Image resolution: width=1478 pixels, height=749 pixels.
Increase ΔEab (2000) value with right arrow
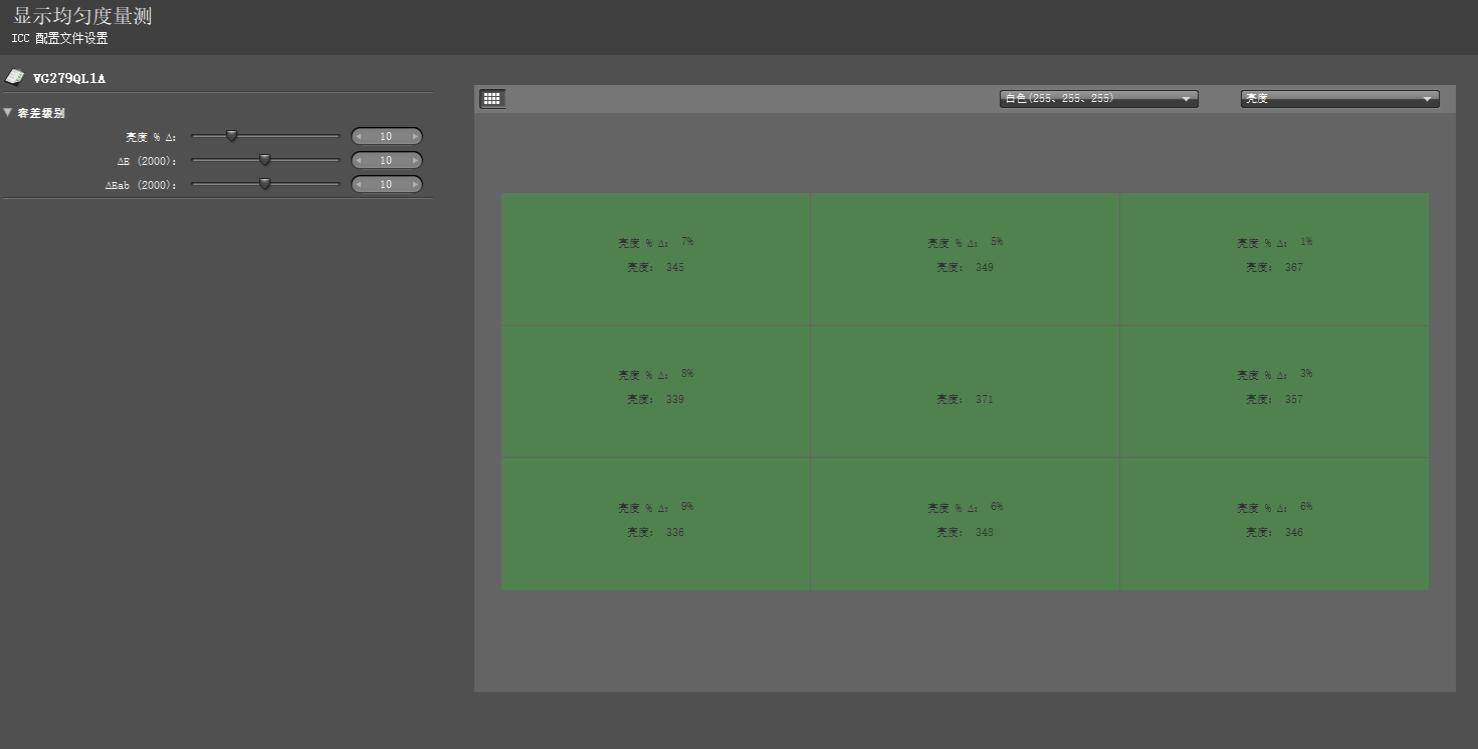coord(415,185)
